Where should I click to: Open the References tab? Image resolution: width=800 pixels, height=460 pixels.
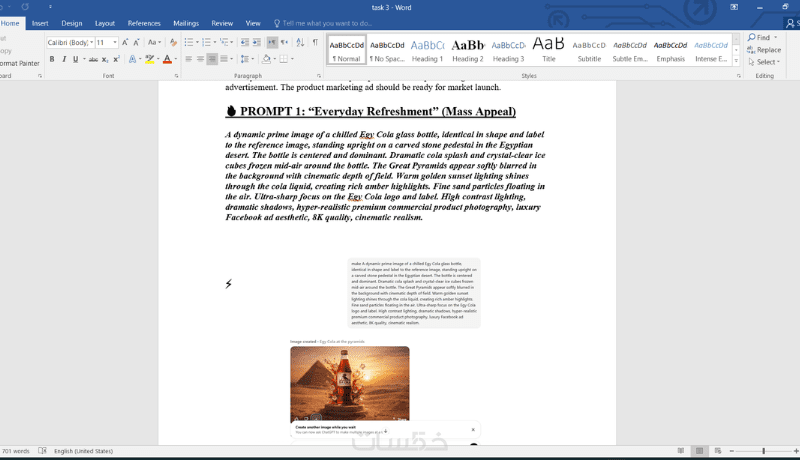[x=144, y=23]
